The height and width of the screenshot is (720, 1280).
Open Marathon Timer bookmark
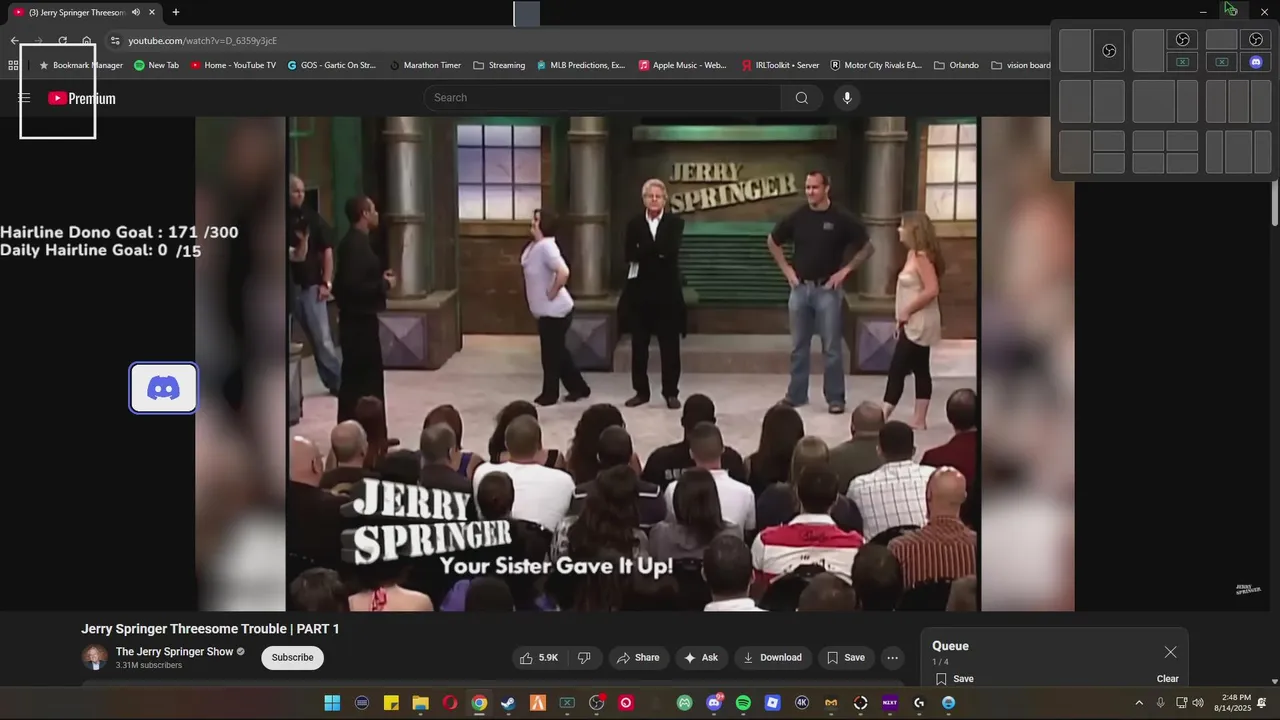[424, 65]
